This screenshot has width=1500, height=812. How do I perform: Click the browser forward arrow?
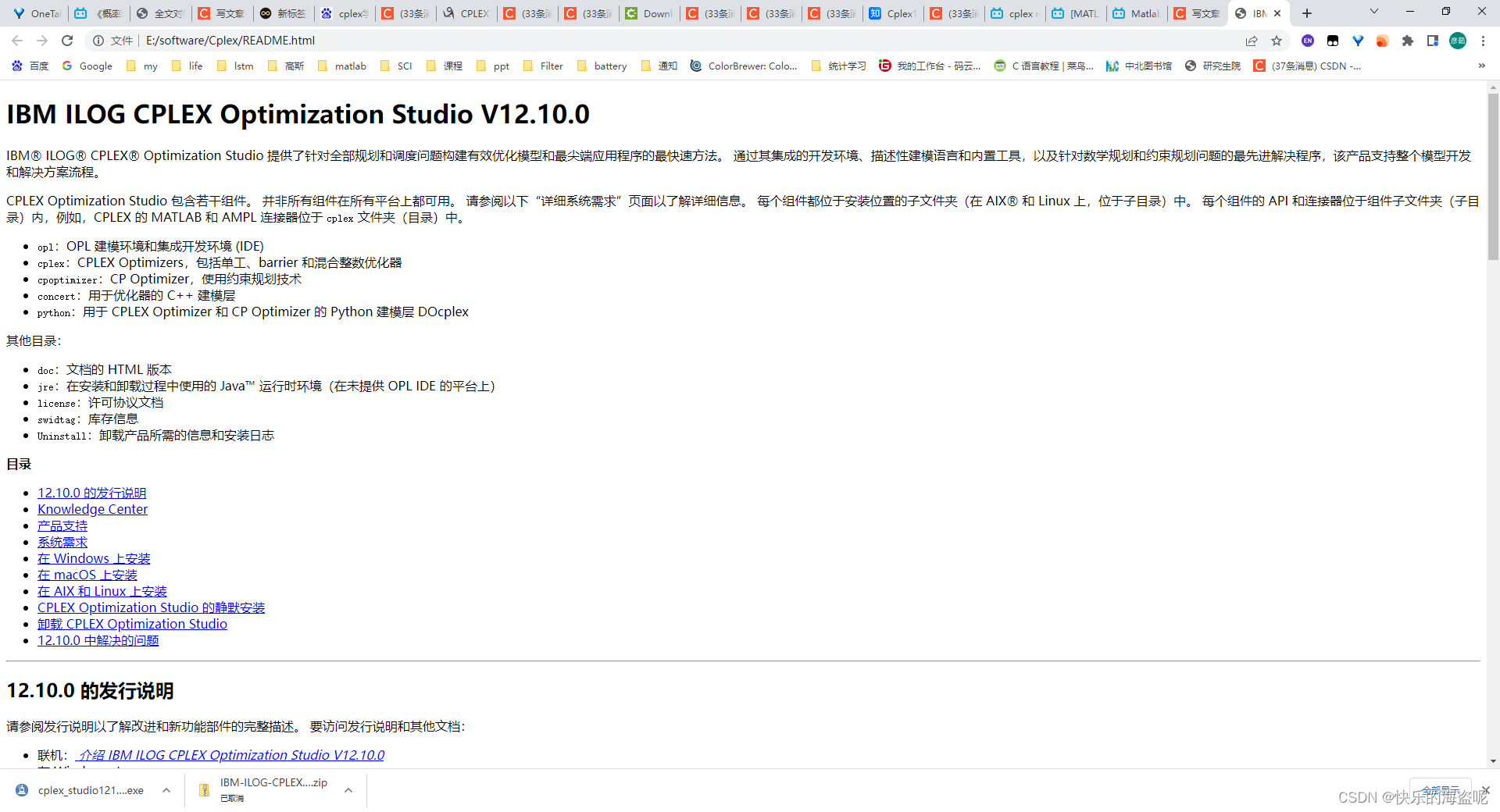[42, 41]
